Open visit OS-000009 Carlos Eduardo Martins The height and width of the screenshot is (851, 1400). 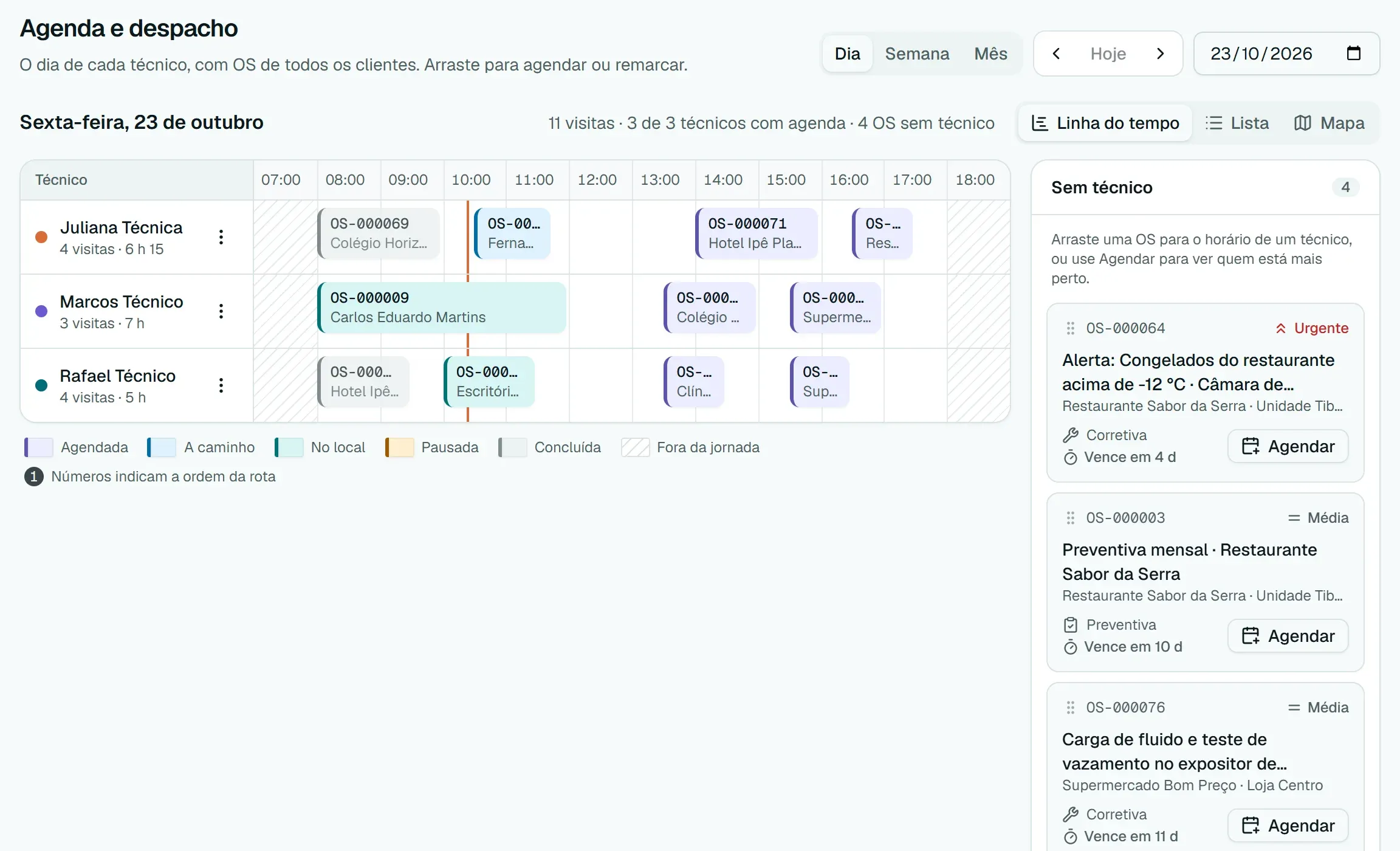pyautogui.click(x=442, y=308)
